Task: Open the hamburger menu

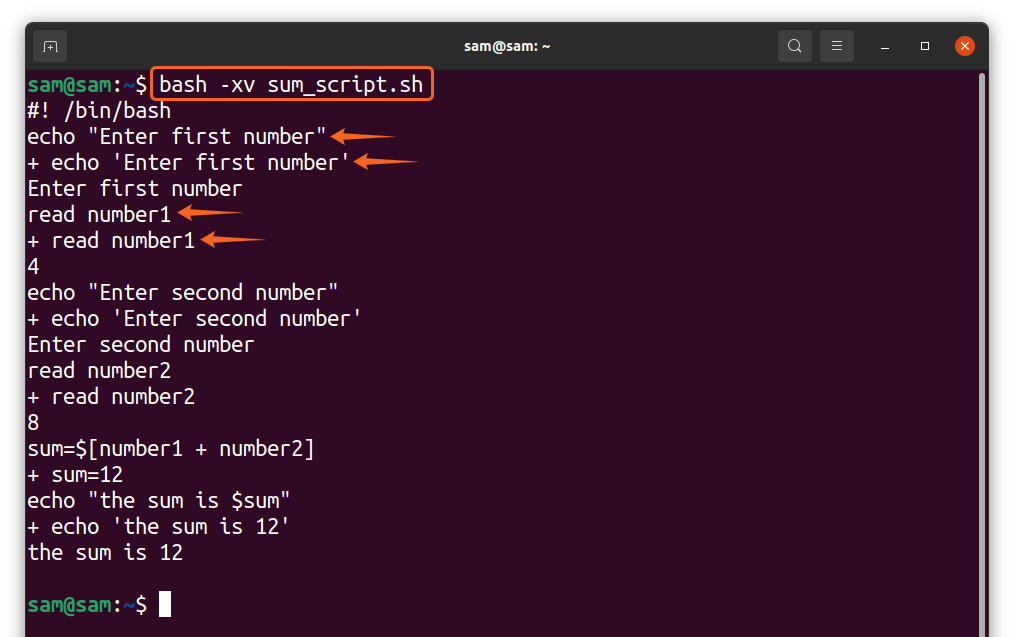Action: coord(836,47)
